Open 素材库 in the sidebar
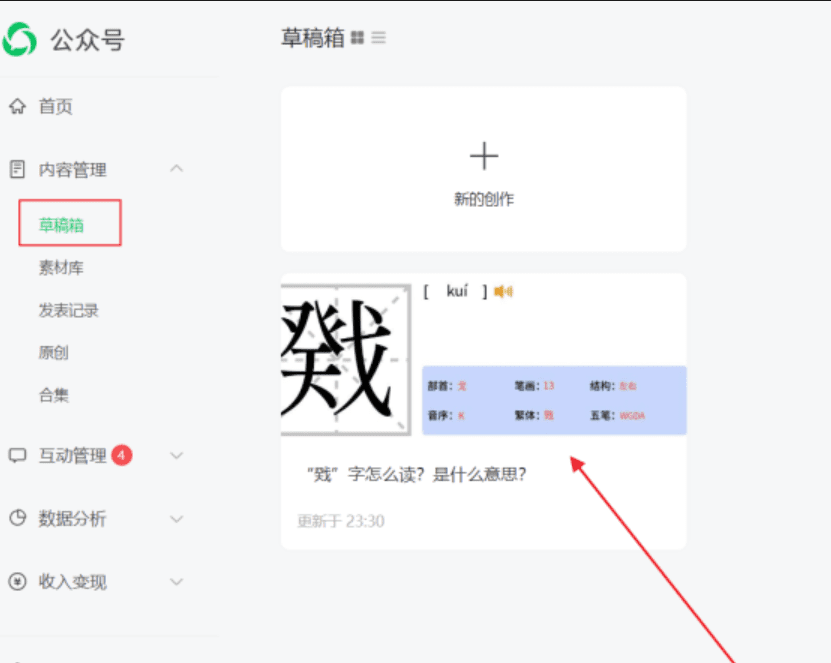The height and width of the screenshot is (663, 831). 61,268
